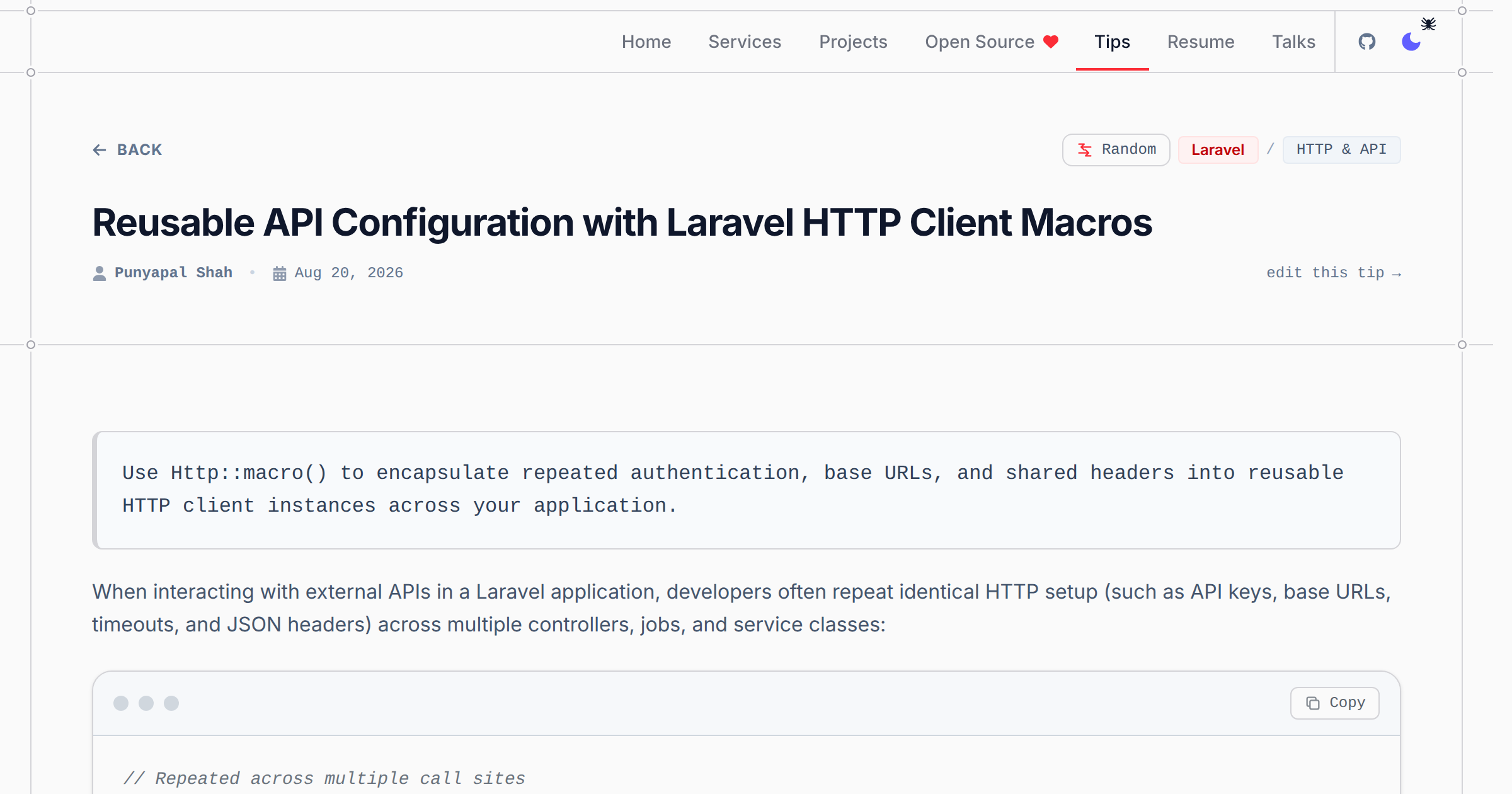This screenshot has height=794, width=1512.
Task: Click the back arrow icon
Action: [x=100, y=149]
